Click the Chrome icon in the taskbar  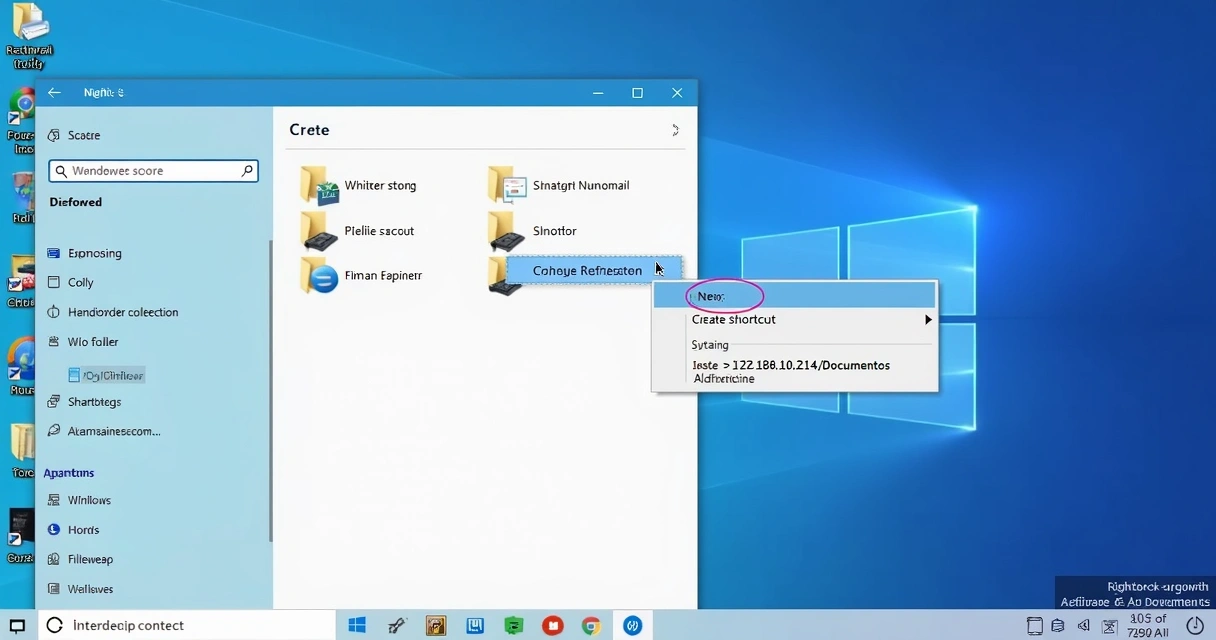591,626
